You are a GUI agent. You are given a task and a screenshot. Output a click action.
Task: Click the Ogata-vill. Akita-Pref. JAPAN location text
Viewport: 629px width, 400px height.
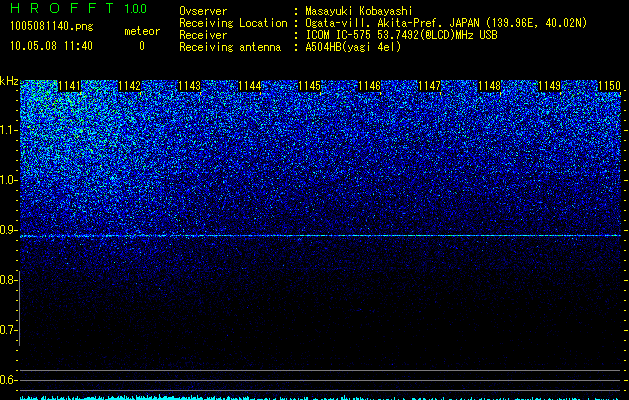coord(446,23)
